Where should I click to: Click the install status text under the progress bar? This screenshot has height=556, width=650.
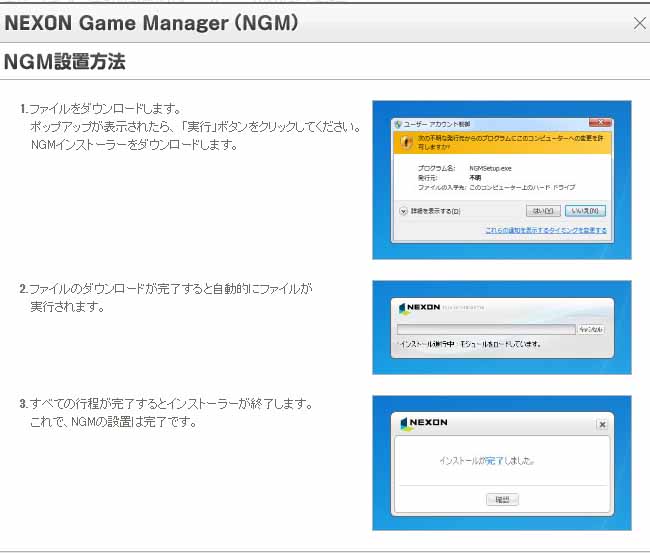point(471,344)
